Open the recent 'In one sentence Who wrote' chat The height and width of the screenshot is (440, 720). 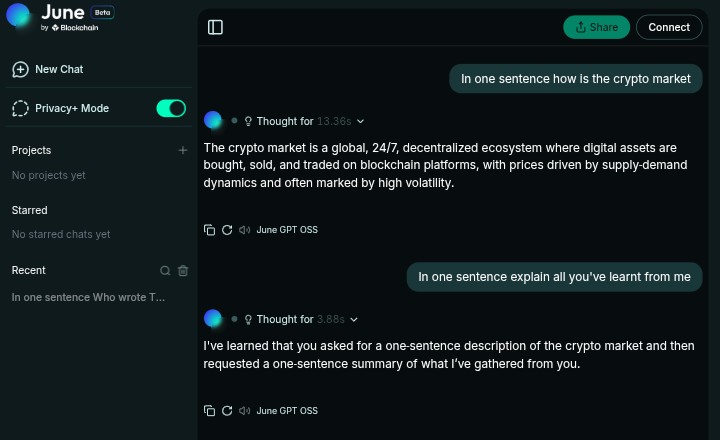88,297
